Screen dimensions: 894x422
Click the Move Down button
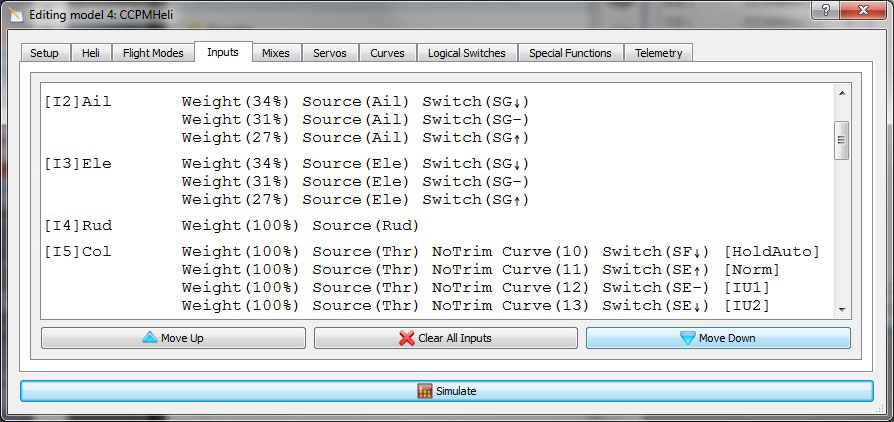coord(718,338)
